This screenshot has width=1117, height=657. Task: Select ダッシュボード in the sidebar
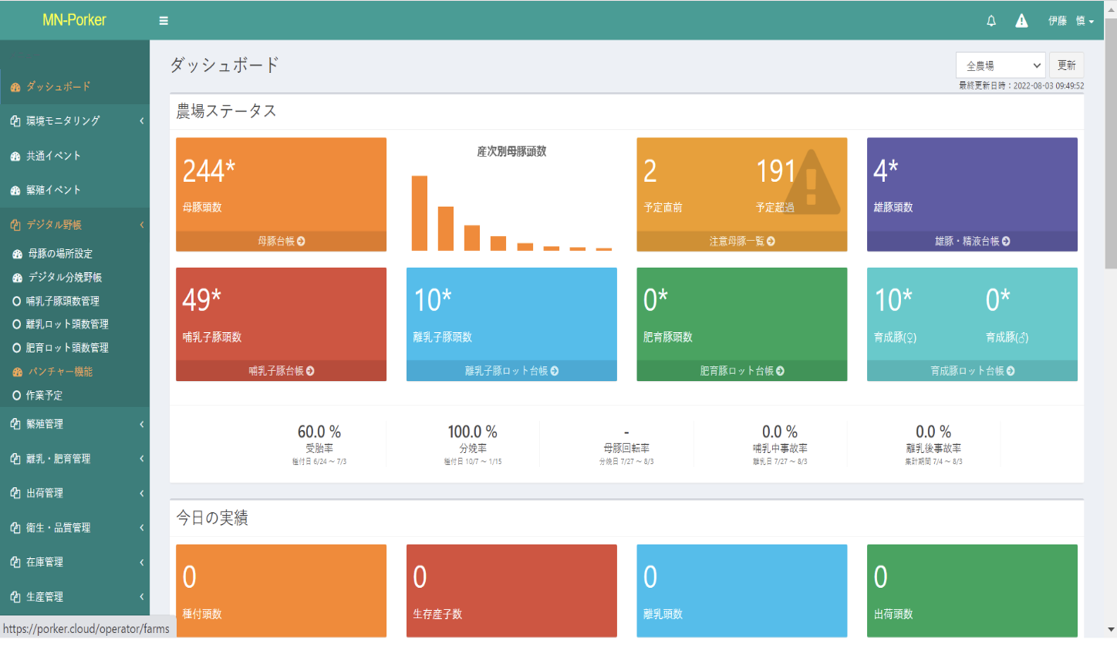click(x=75, y=86)
